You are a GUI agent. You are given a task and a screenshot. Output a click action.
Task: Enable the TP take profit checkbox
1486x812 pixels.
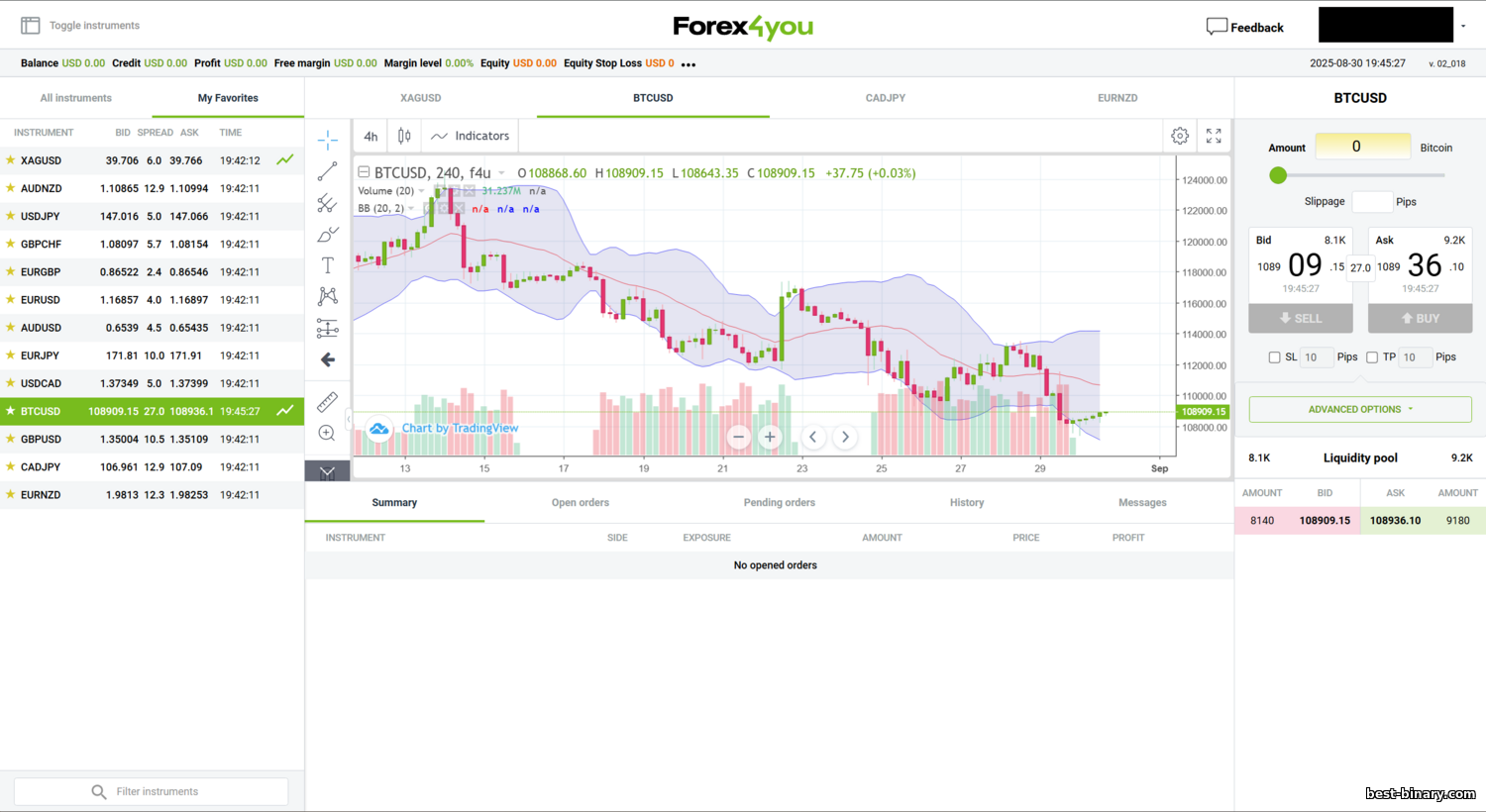1372,357
